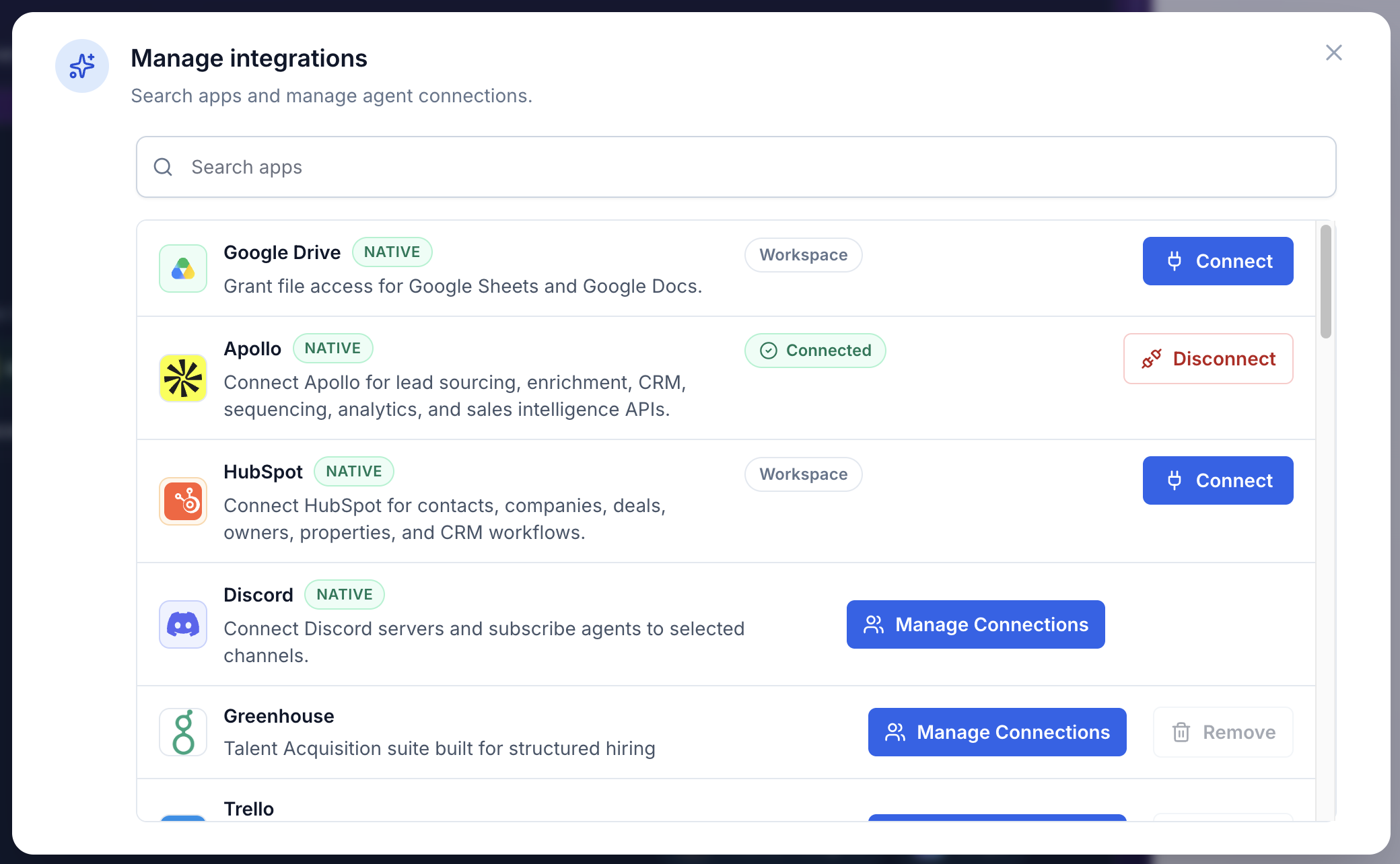Click the Manage integrations heading
Viewport: 1400px width, 864px height.
(249, 59)
